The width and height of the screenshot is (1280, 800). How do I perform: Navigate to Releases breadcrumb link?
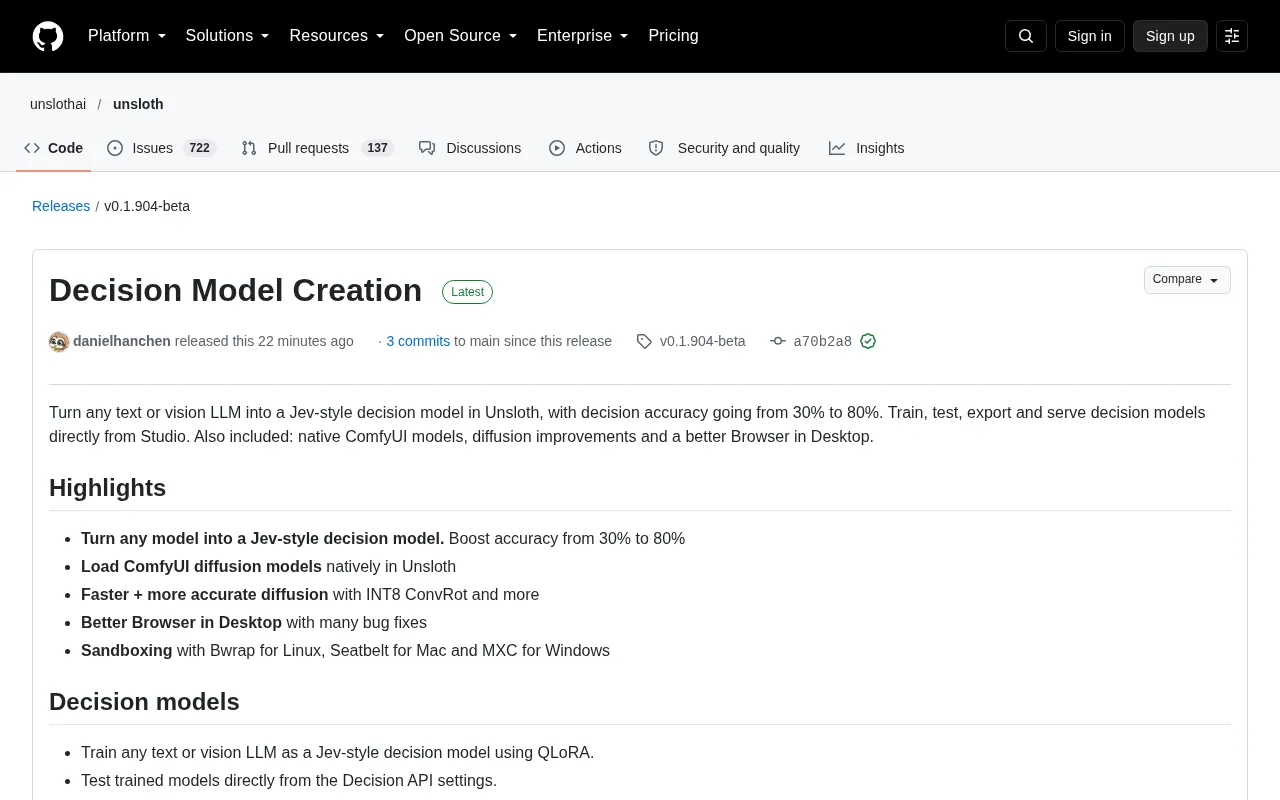(61, 206)
